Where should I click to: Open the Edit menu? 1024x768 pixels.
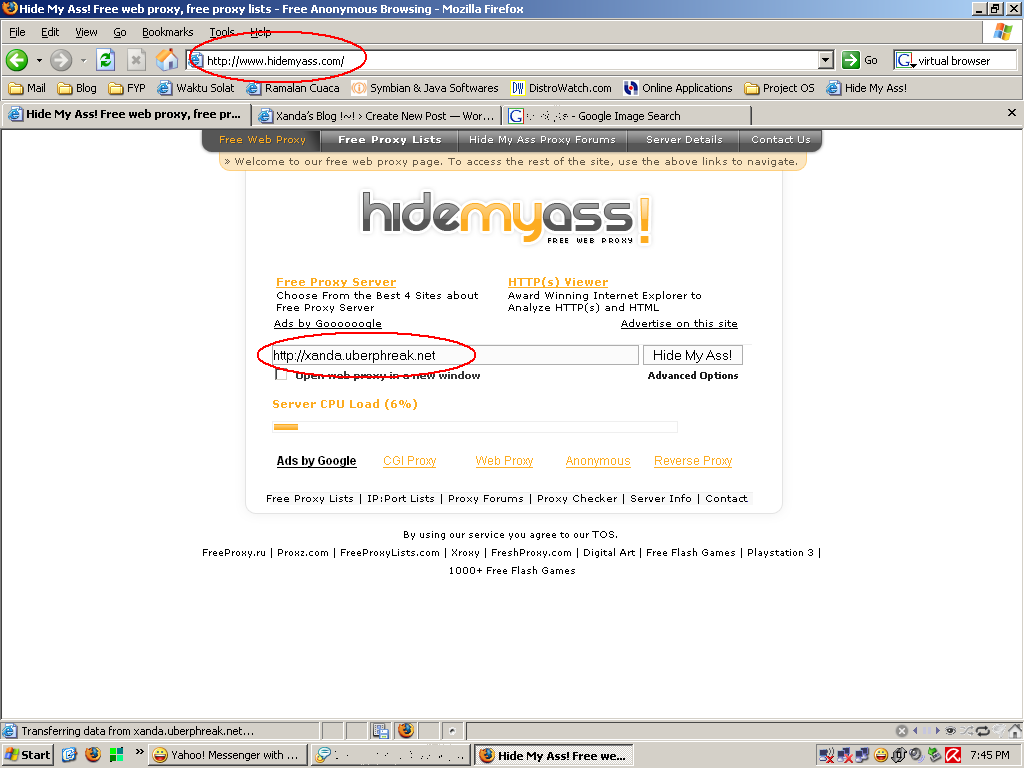click(x=50, y=32)
